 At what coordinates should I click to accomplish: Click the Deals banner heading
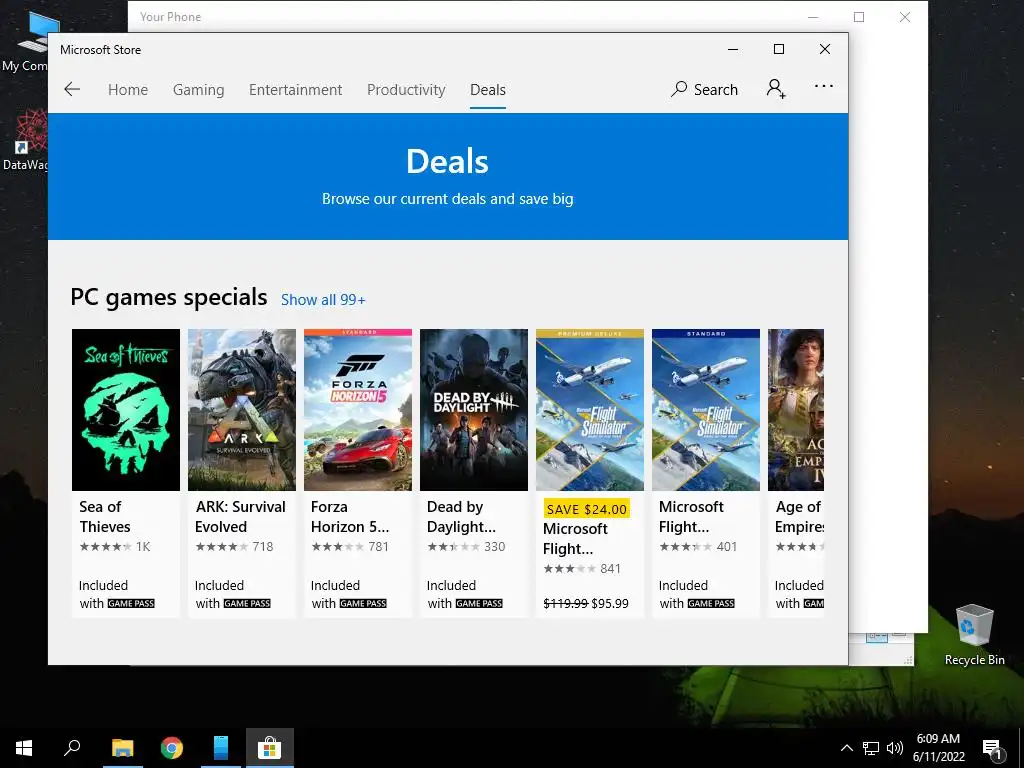(x=447, y=161)
